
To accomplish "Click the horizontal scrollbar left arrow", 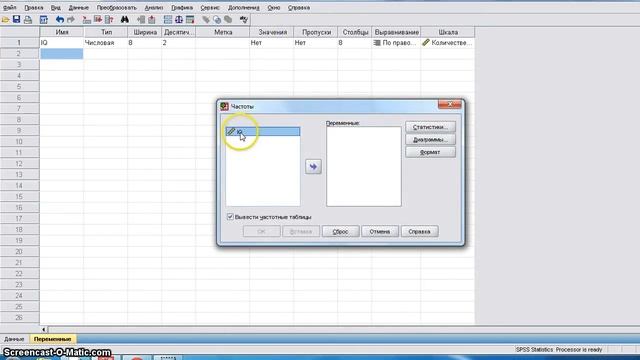I will [x=44, y=329].
